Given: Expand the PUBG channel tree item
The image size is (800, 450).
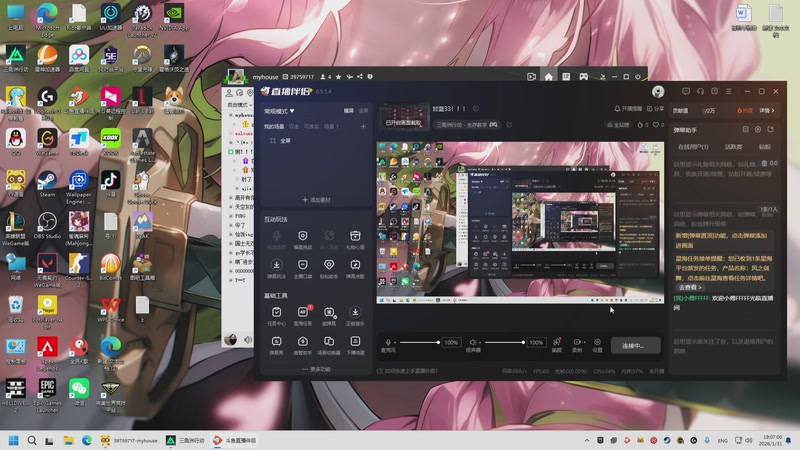Looking at the screenshot, I should tap(231, 216).
